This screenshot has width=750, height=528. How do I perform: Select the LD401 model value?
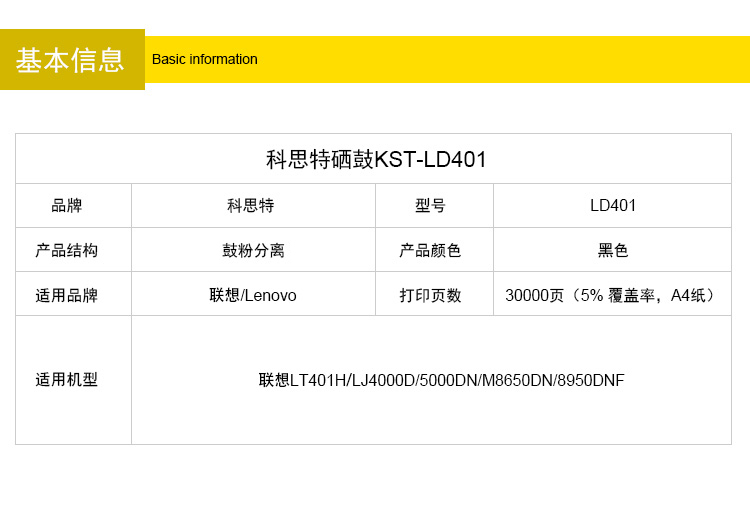(x=613, y=206)
